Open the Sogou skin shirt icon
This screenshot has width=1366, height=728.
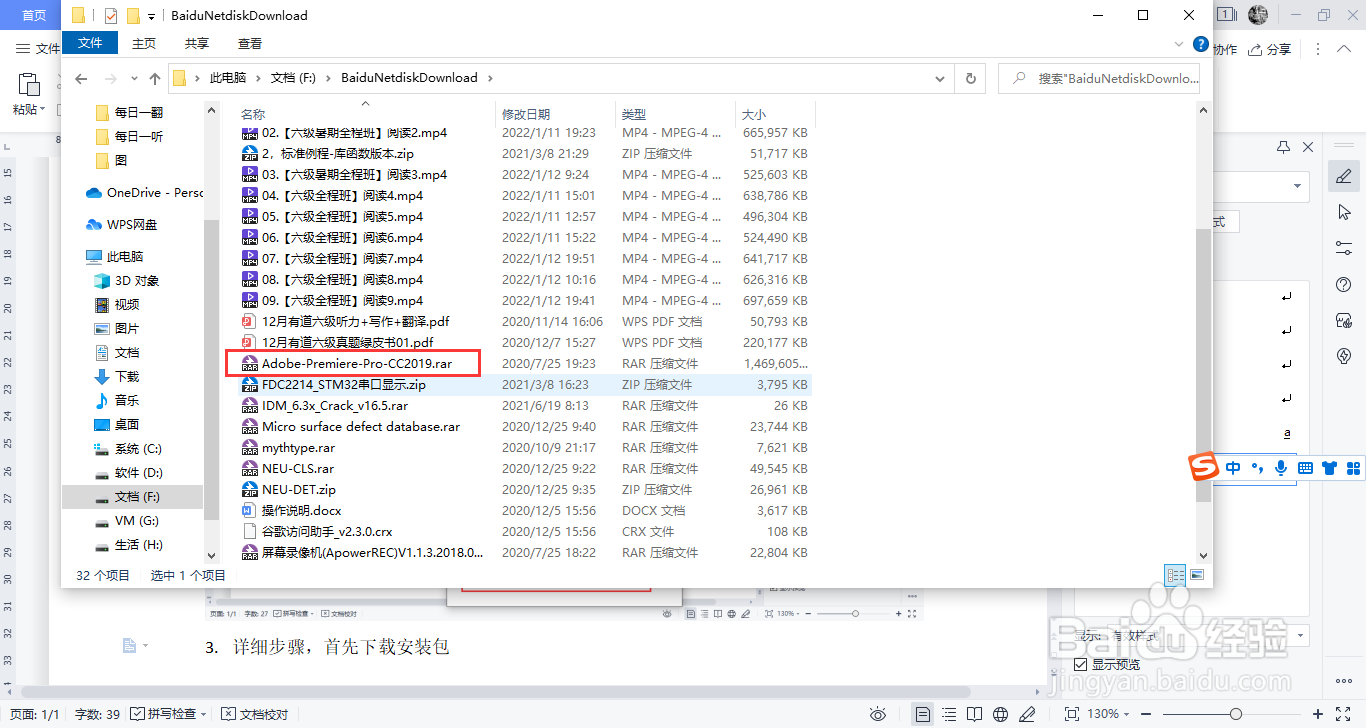point(1329,467)
